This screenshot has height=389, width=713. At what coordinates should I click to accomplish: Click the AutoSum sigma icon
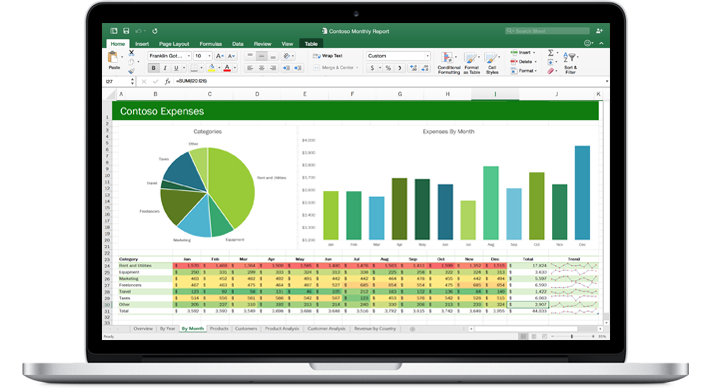pyautogui.click(x=551, y=53)
